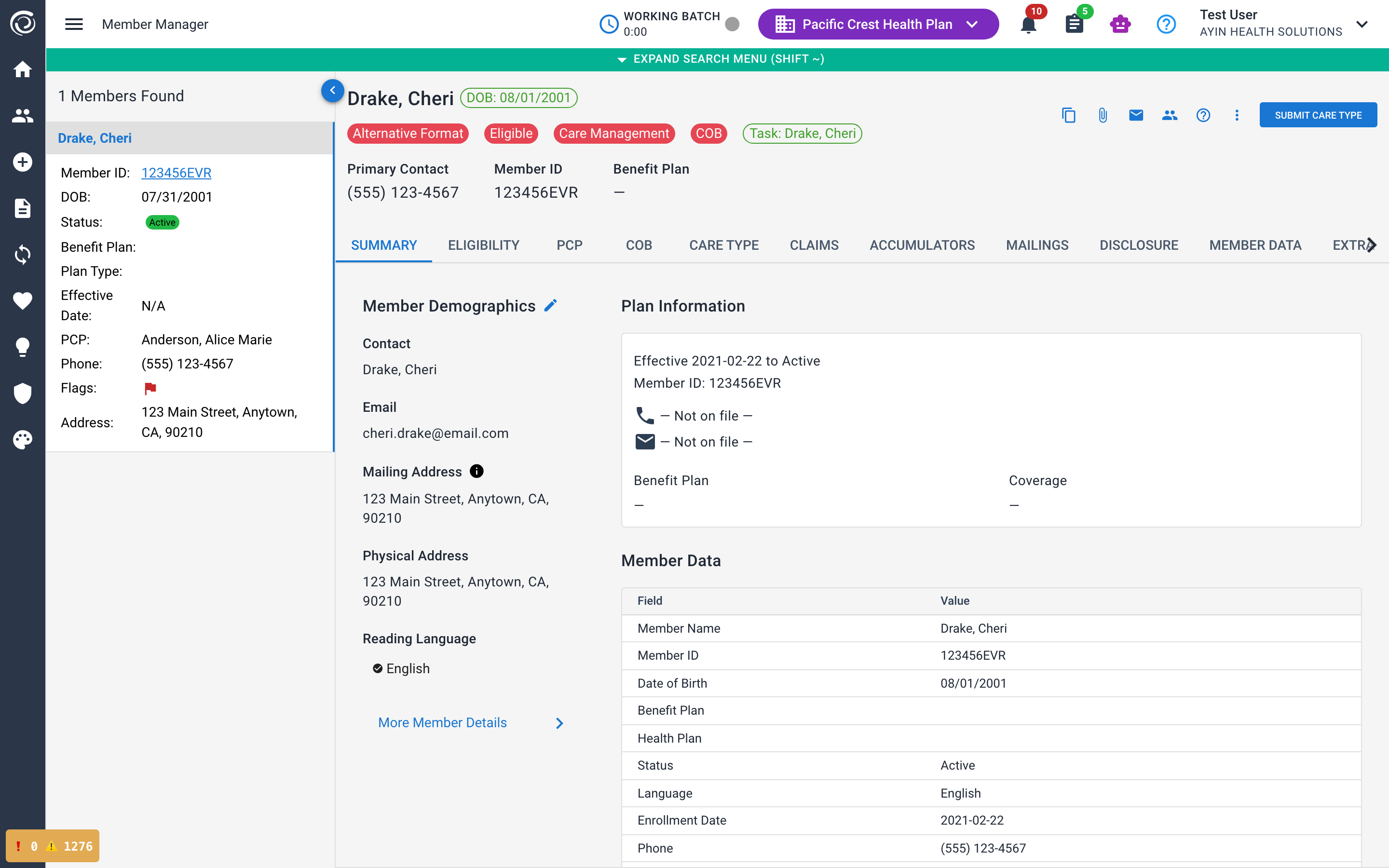Click the Field column header

(650, 600)
